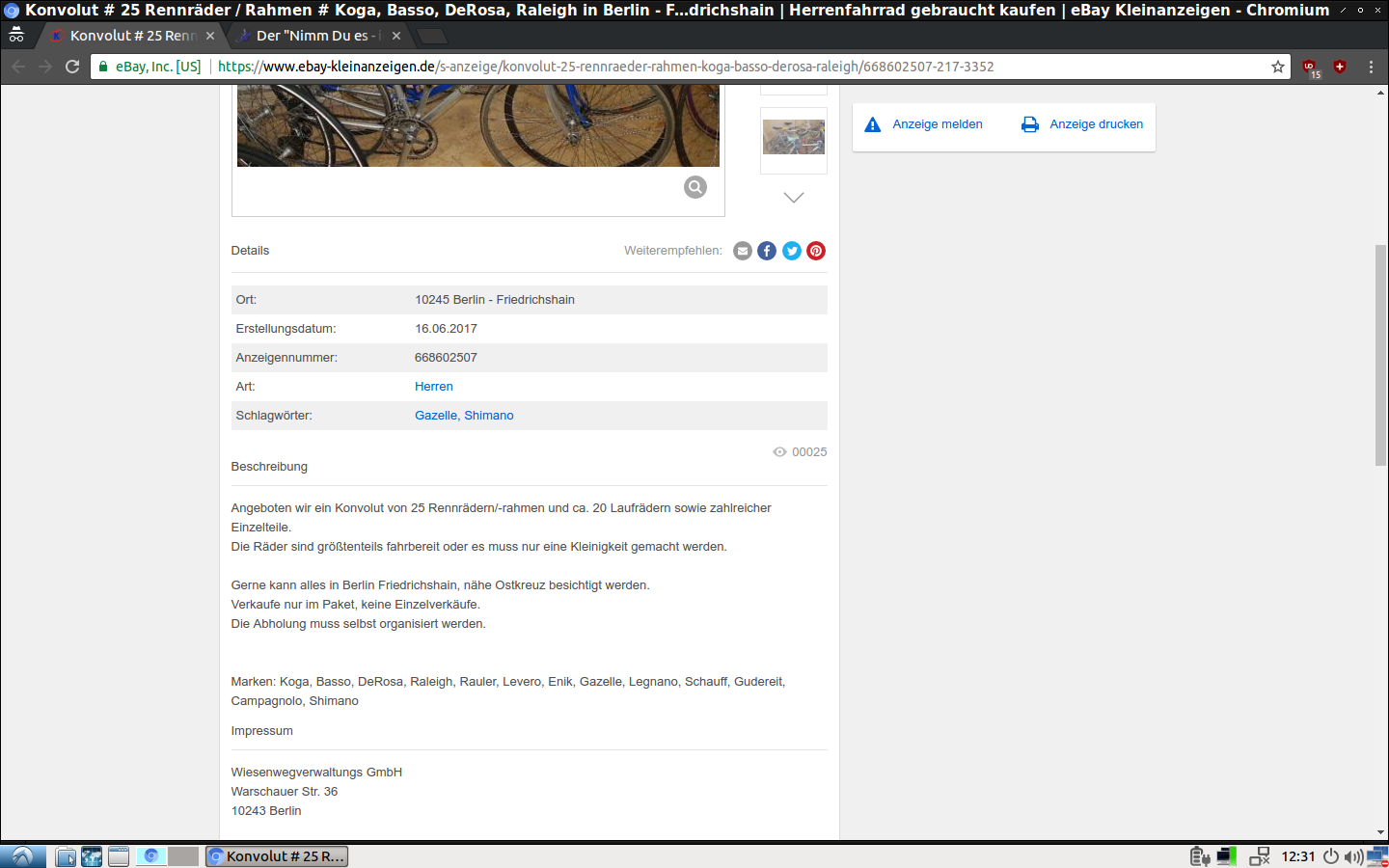Click the Details heading

(250, 251)
